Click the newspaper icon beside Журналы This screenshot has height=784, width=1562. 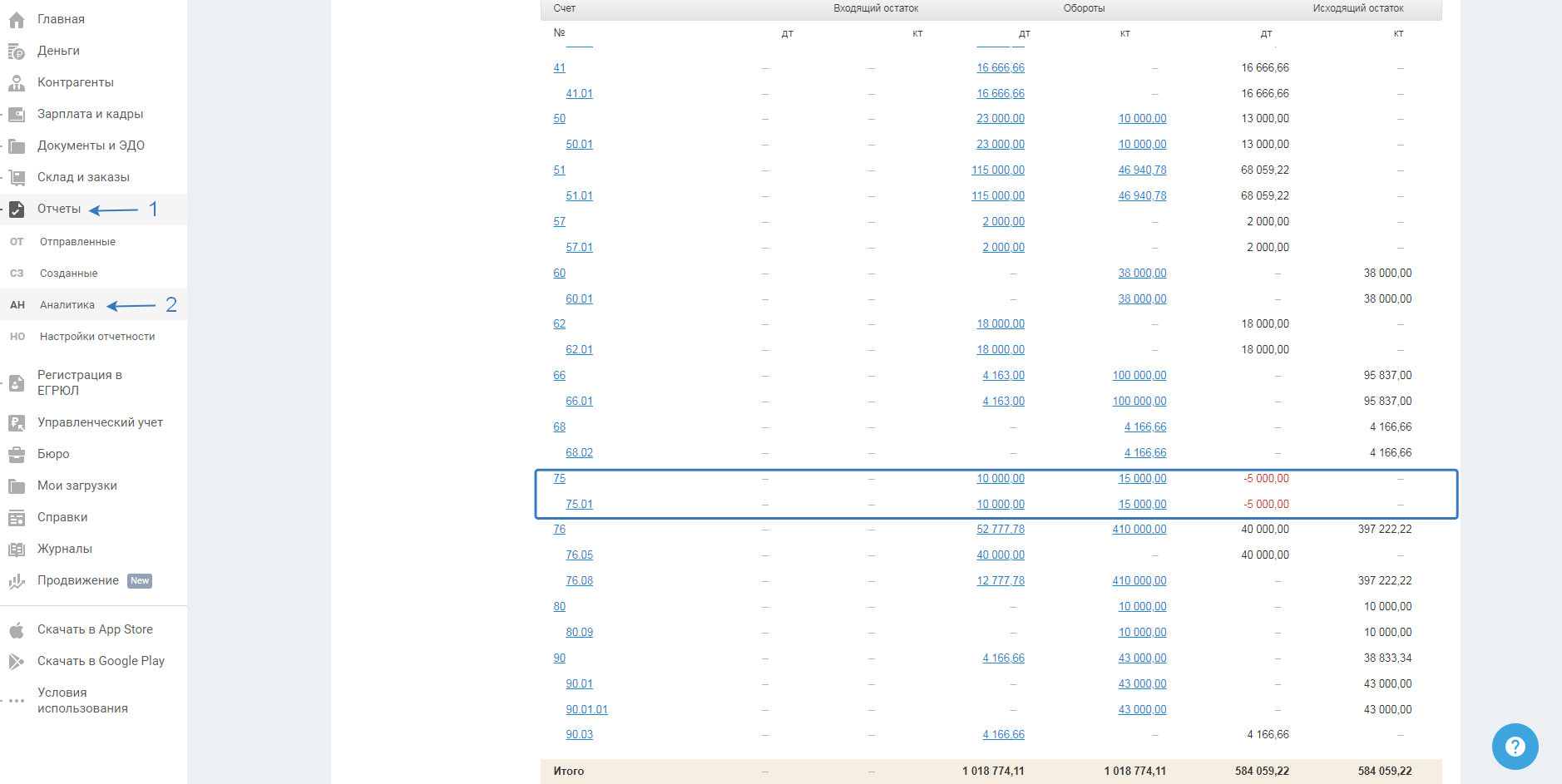pyautogui.click(x=17, y=550)
